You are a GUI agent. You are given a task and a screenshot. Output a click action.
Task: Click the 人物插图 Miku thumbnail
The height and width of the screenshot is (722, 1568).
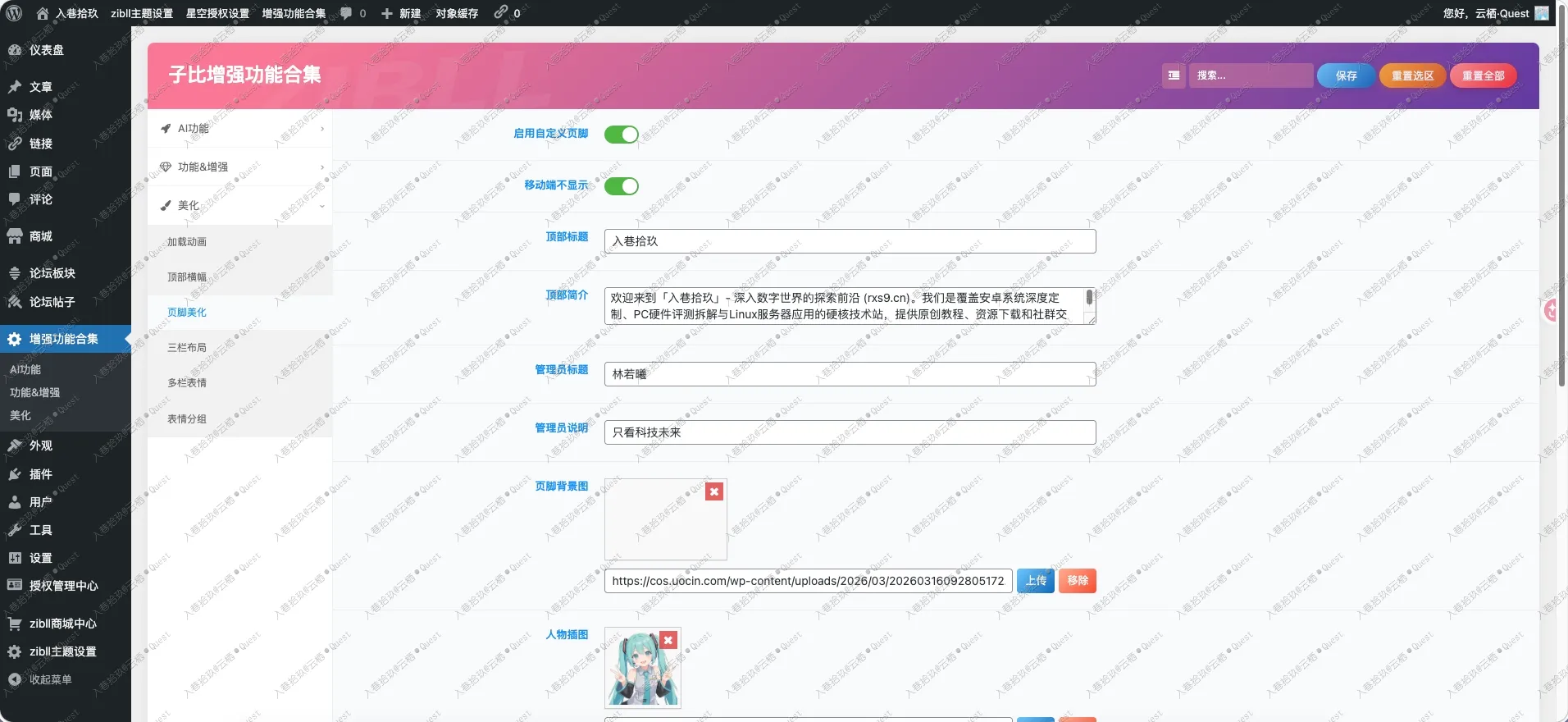643,668
